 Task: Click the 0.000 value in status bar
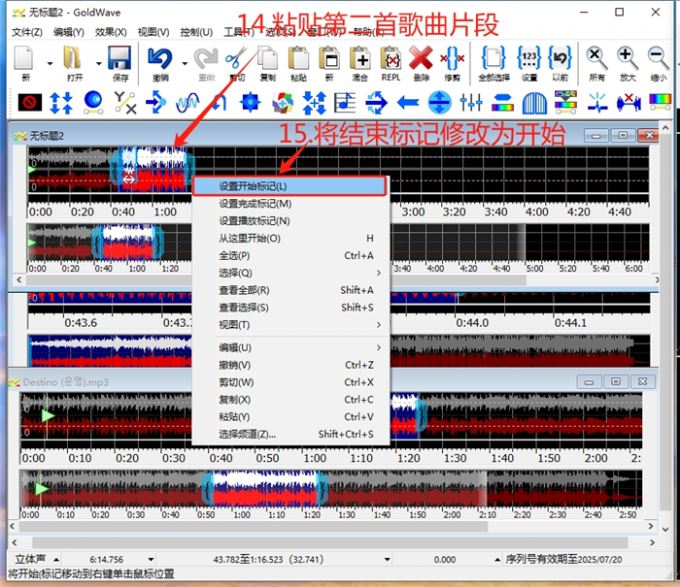[445, 560]
